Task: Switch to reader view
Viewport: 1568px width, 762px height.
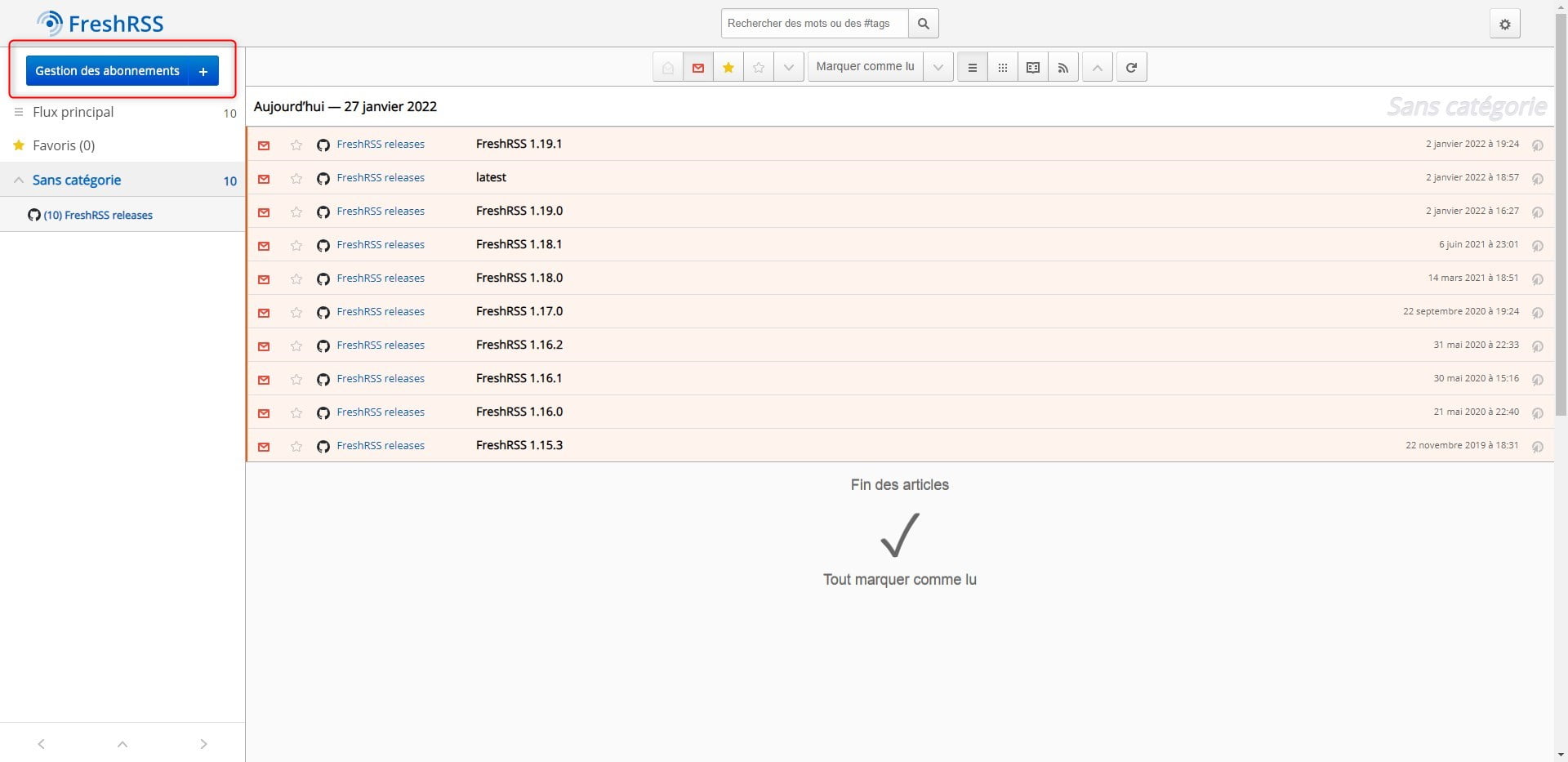Action: [1032, 67]
